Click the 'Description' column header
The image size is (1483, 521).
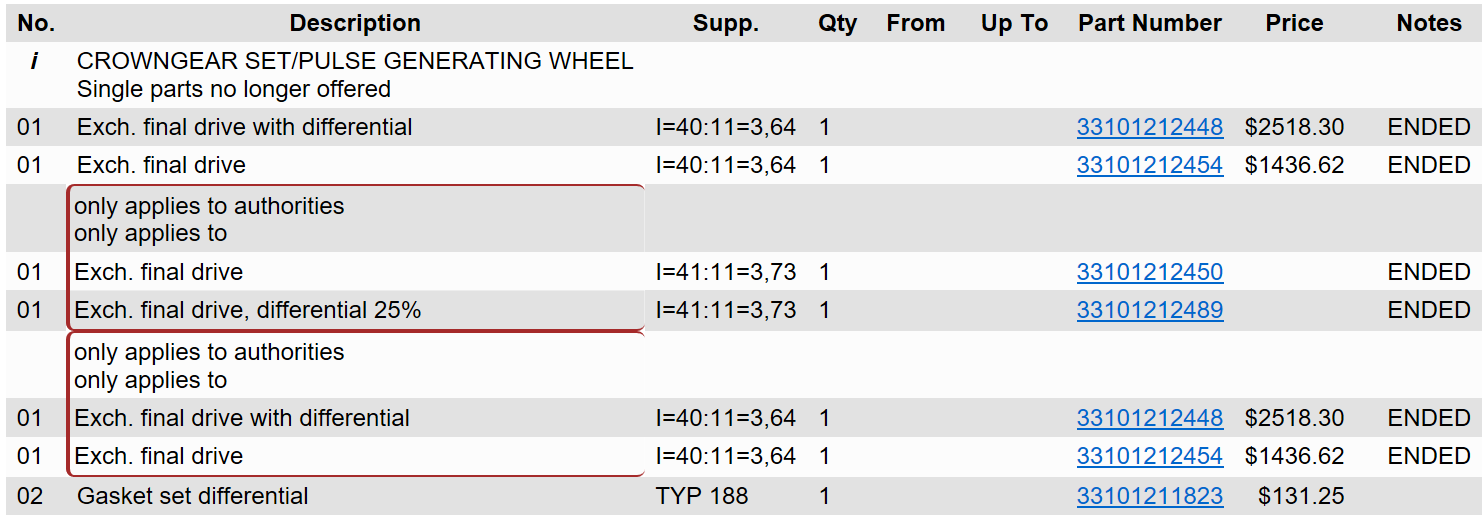click(355, 23)
